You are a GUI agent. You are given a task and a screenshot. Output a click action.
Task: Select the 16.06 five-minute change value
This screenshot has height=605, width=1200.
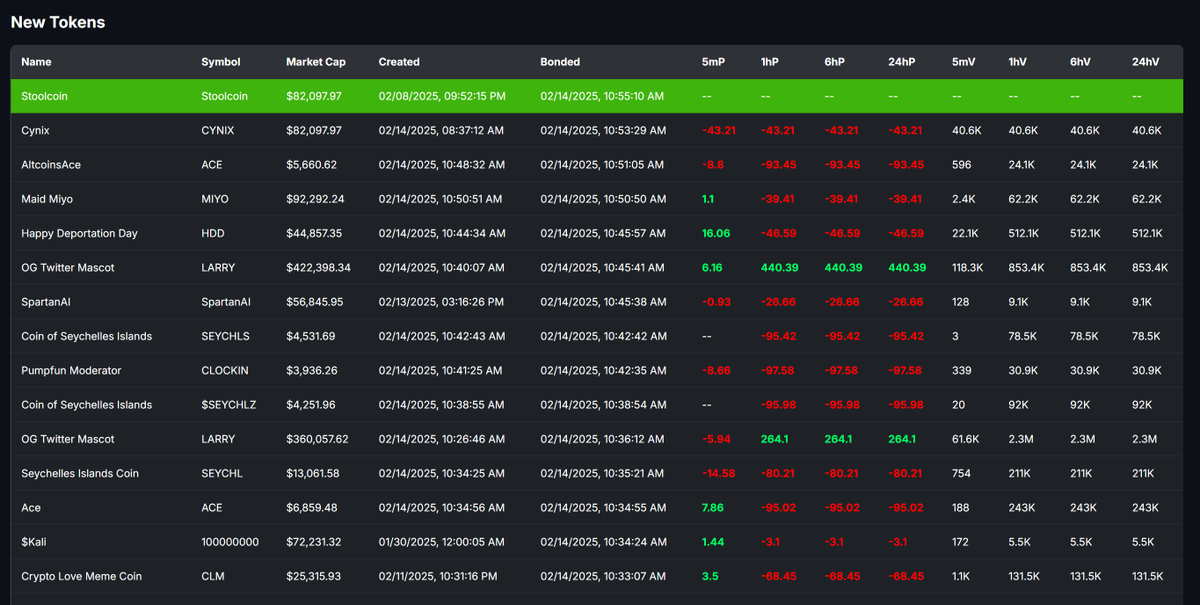point(716,233)
